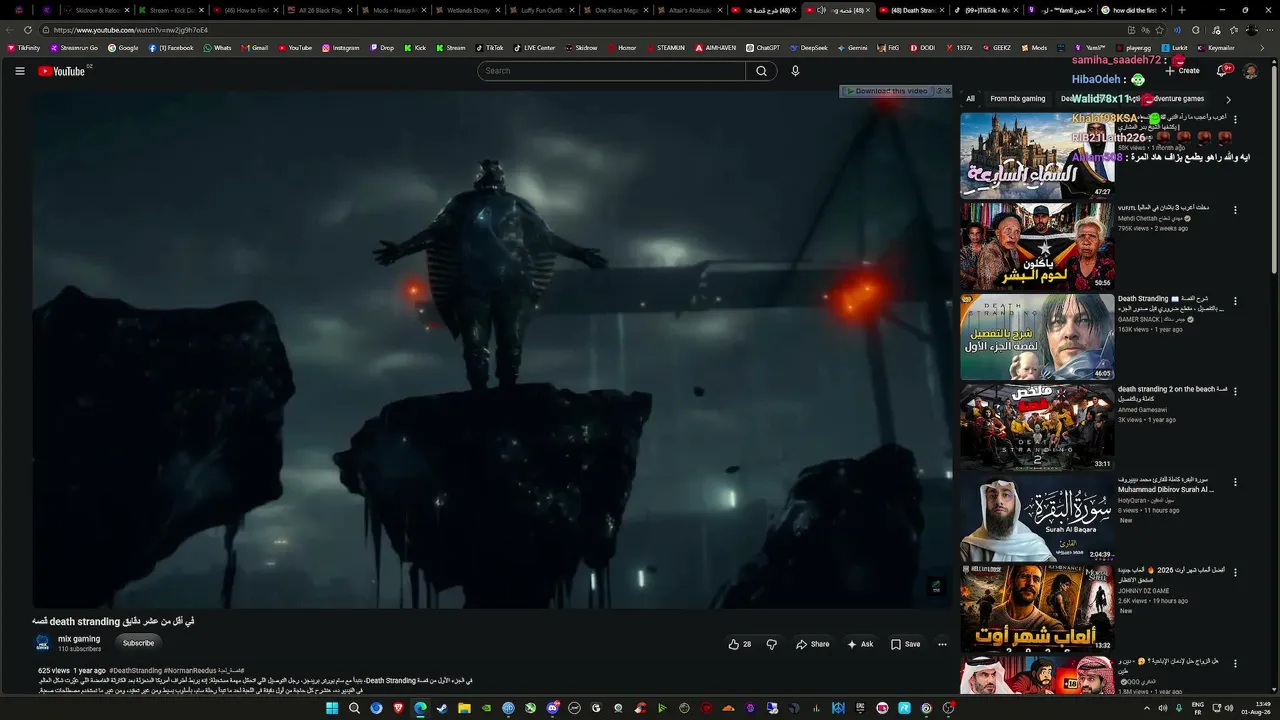1280x720 pixels.
Task: Click the YouTube search magnifier button
Action: pos(761,71)
